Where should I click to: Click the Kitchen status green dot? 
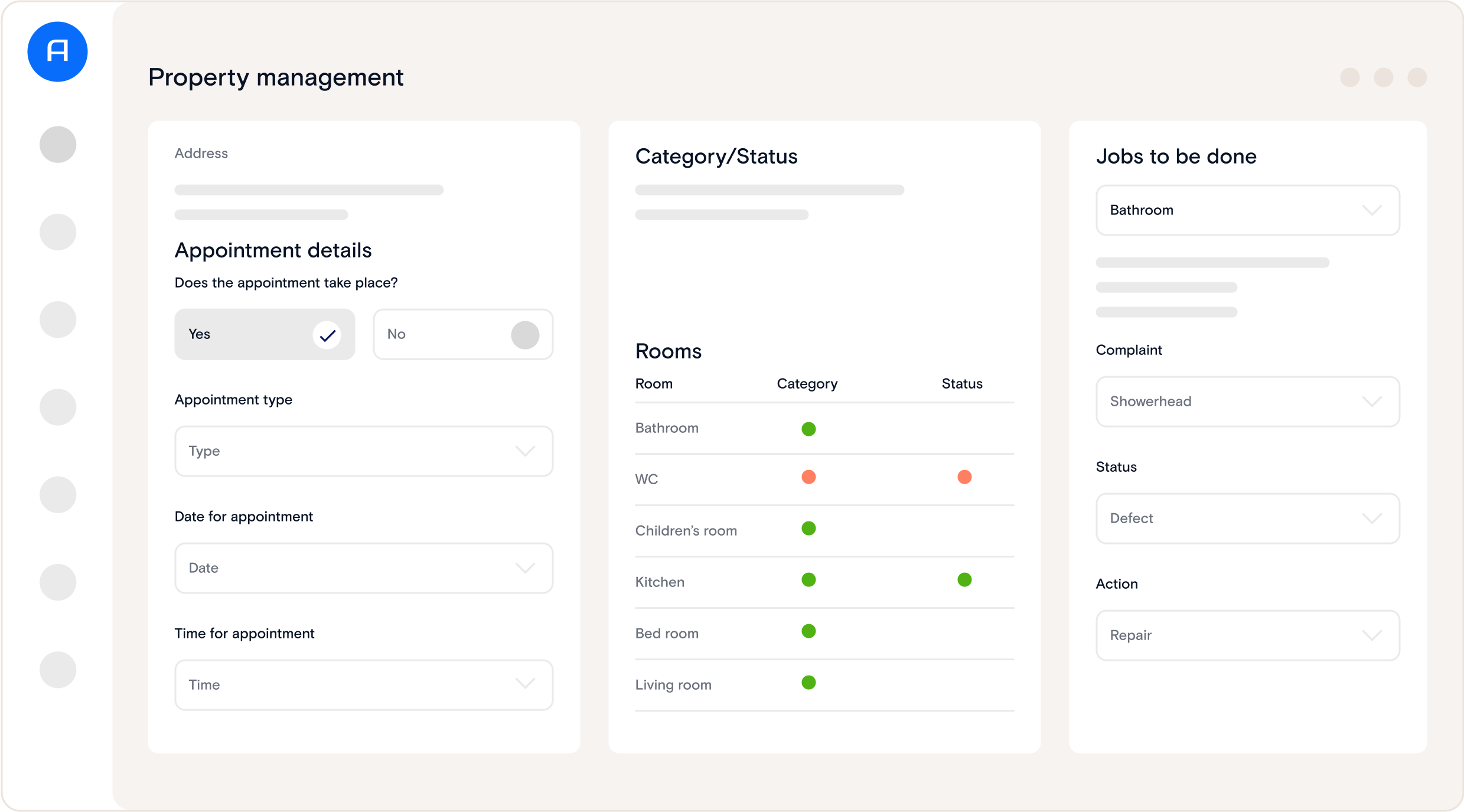coord(964,579)
